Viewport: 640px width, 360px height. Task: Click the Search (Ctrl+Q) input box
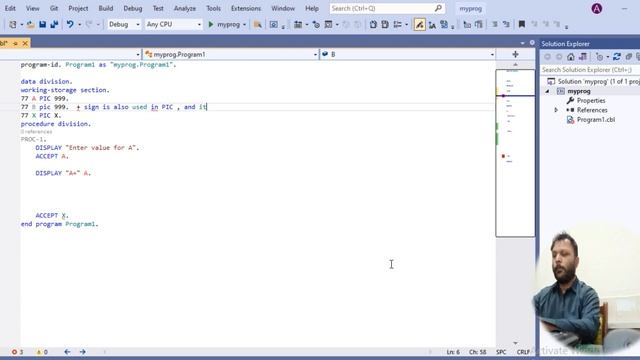point(387,8)
